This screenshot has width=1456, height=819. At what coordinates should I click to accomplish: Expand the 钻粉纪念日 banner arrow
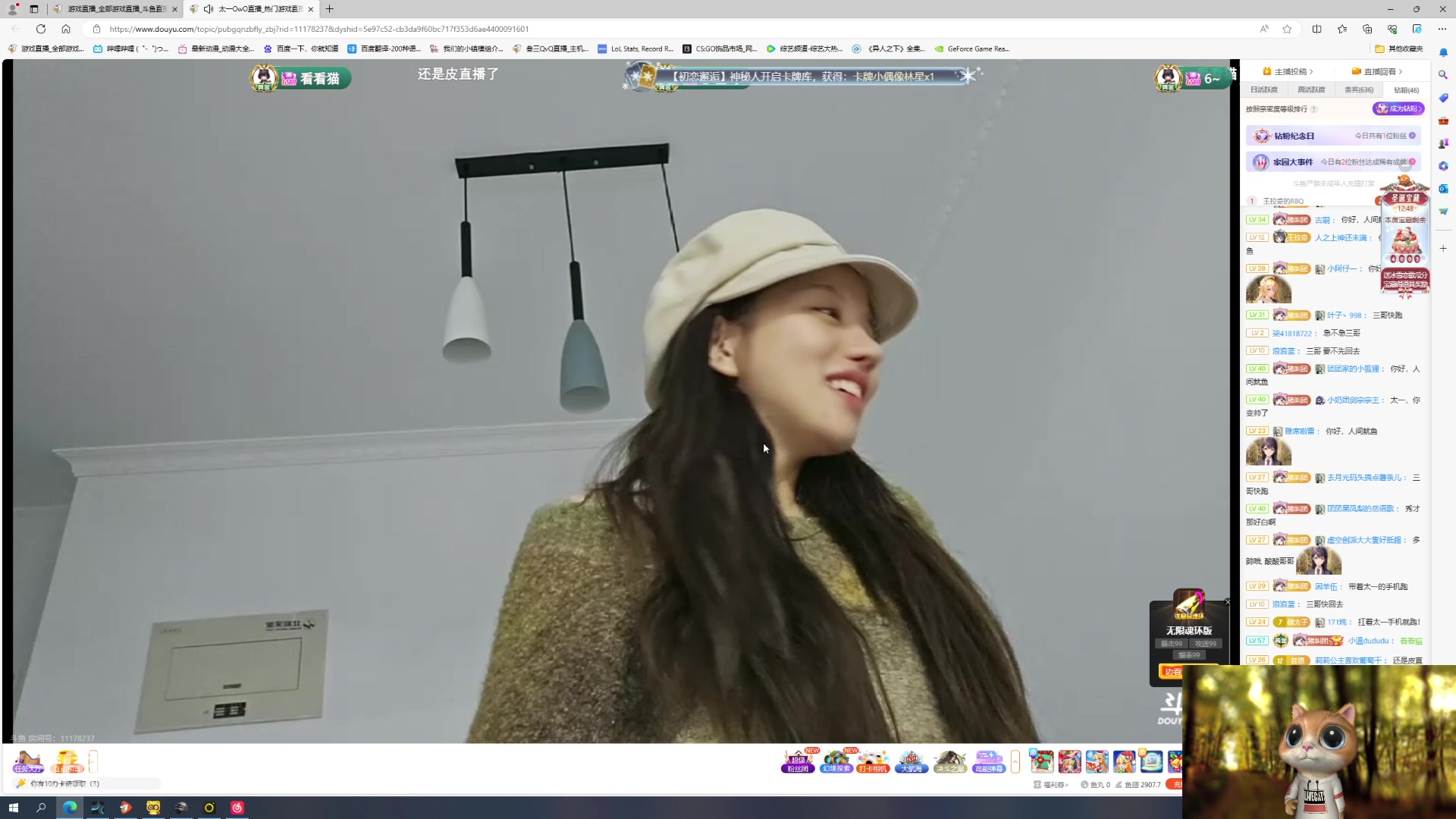click(1412, 136)
